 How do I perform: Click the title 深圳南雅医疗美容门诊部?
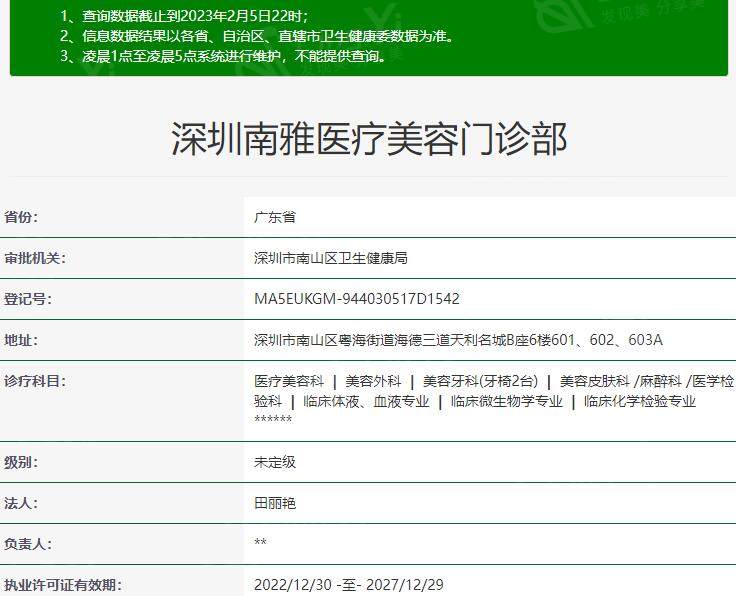point(369,138)
